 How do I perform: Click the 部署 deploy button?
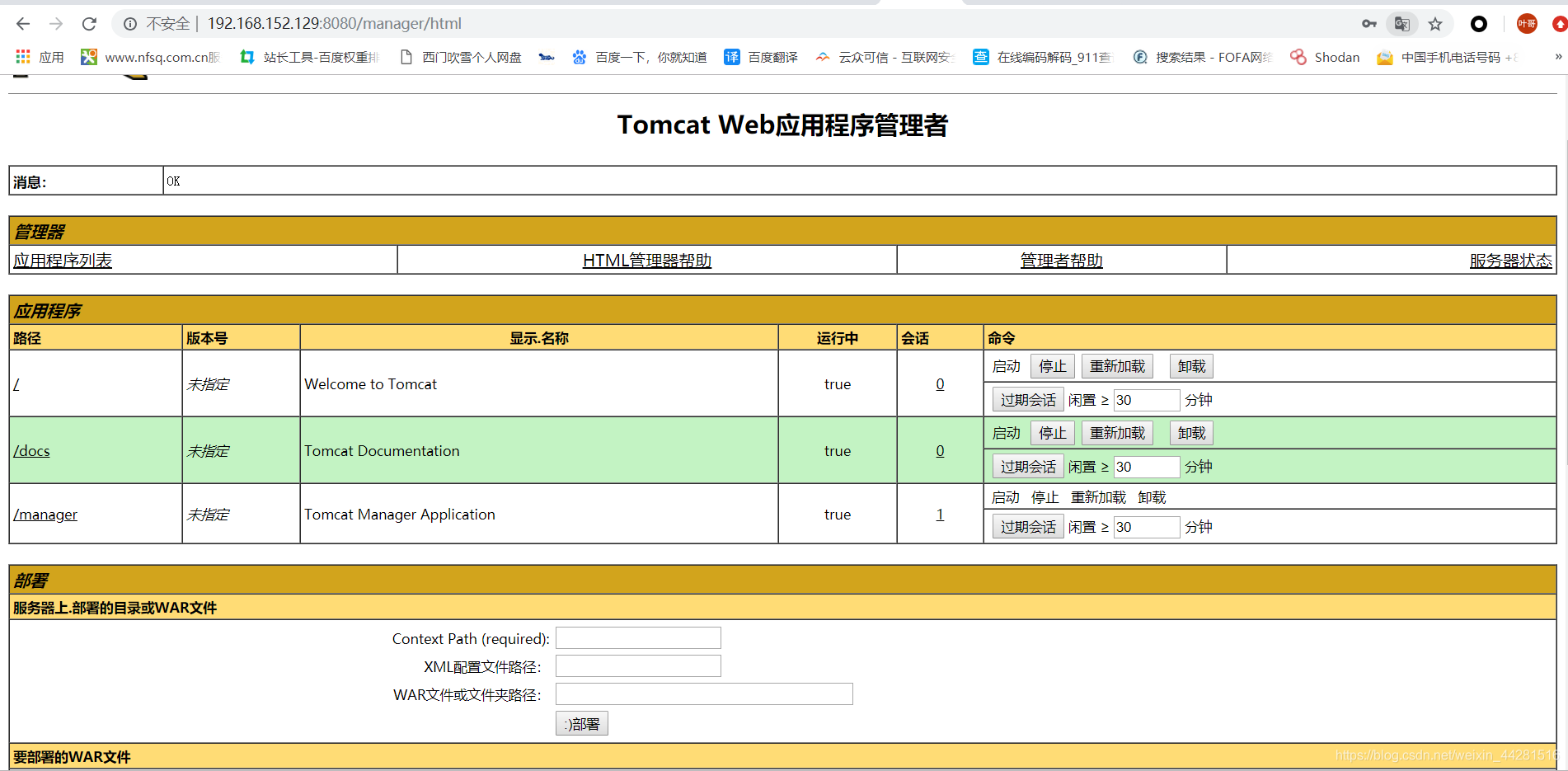coord(582,724)
